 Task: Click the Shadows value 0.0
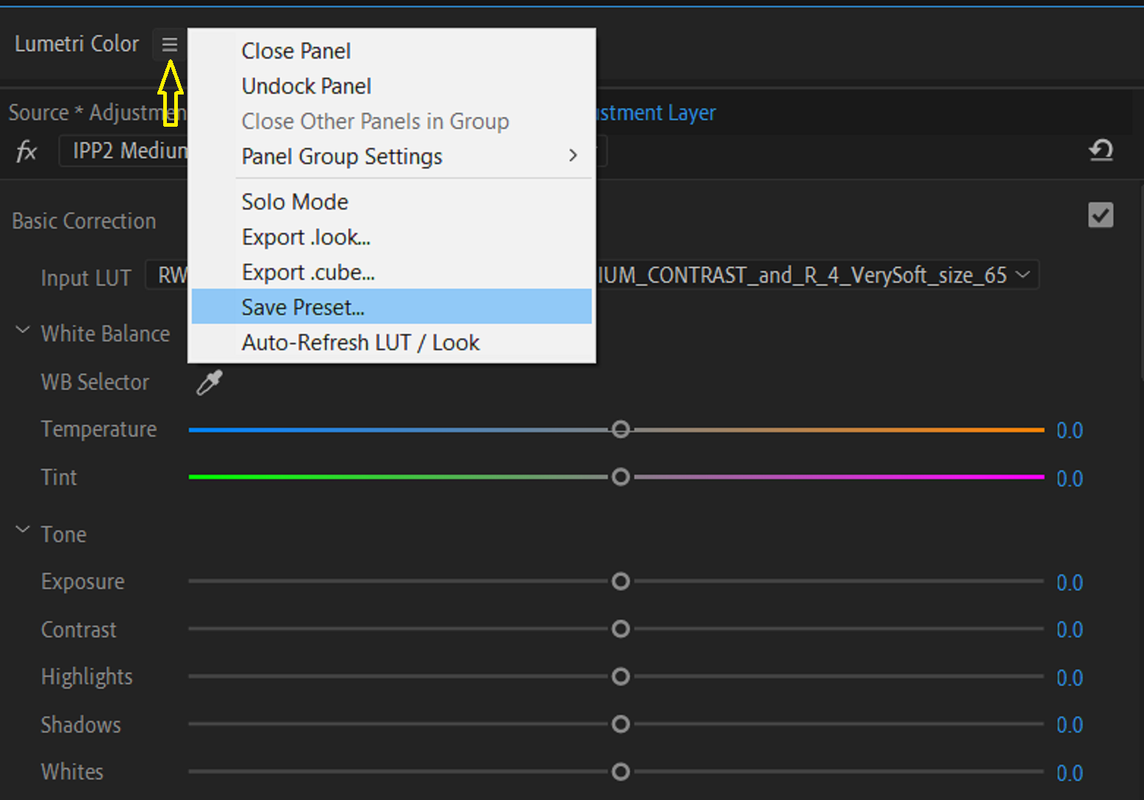[x=1070, y=726]
